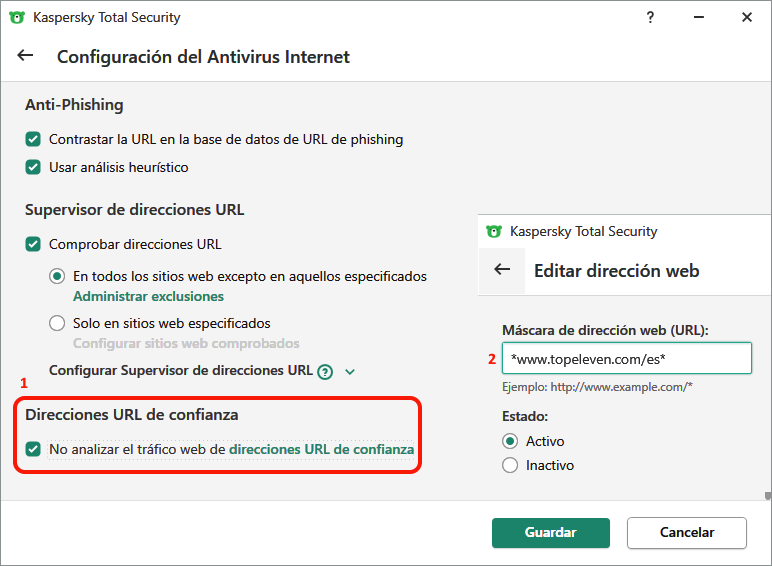The height and width of the screenshot is (566, 772).
Task: Open direcciones URL de confianza link
Action: pyautogui.click(x=321, y=450)
